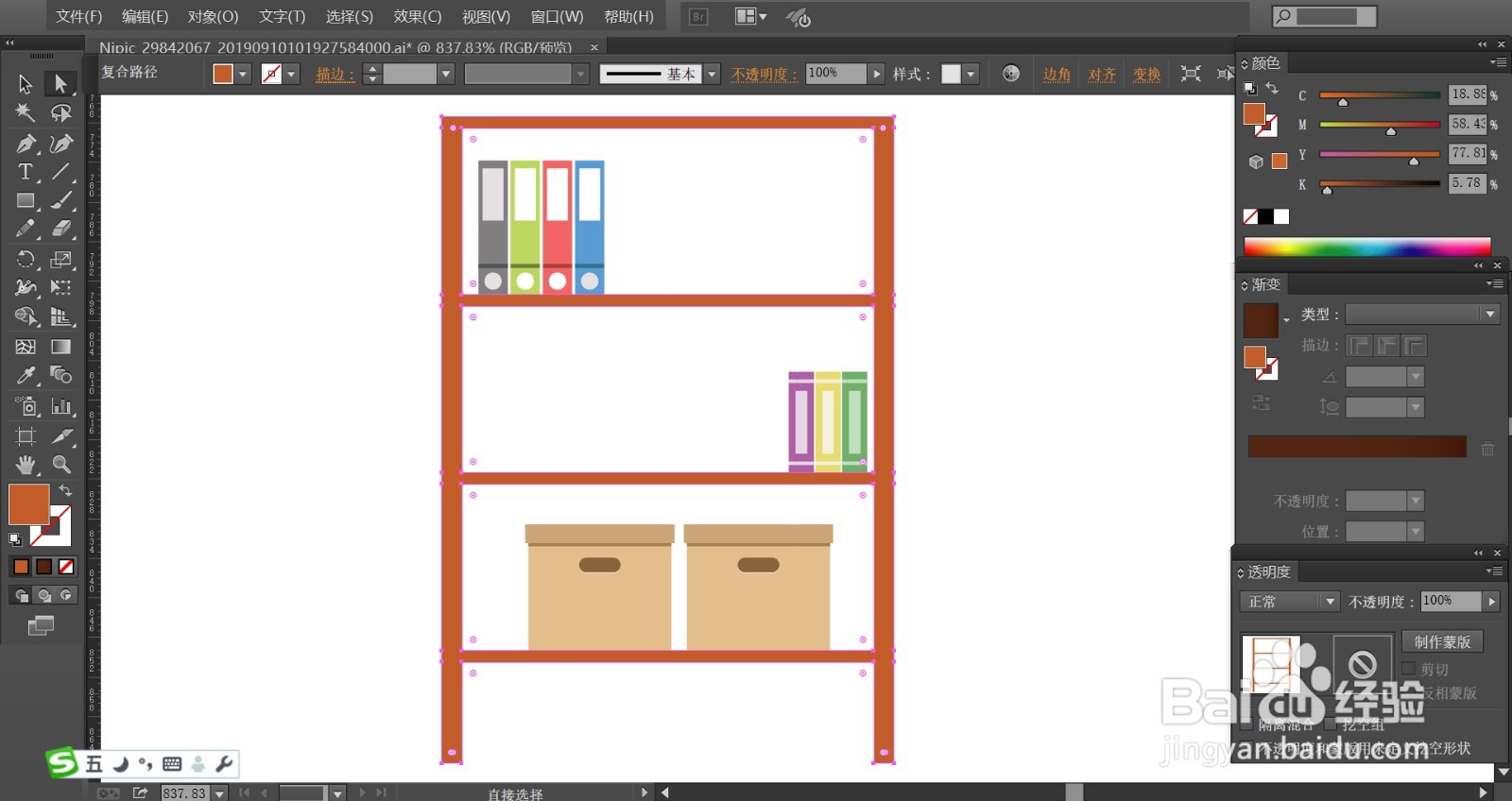Toggle the 剪切 clip checkbox

coord(1409,669)
